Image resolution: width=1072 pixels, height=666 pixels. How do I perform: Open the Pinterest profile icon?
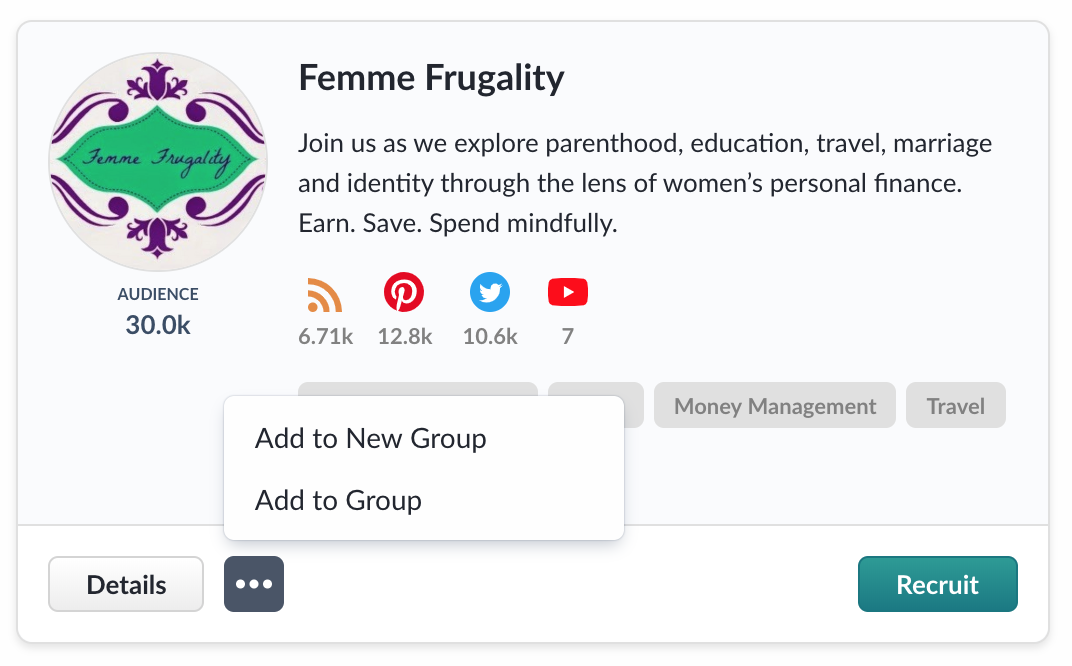pos(404,292)
